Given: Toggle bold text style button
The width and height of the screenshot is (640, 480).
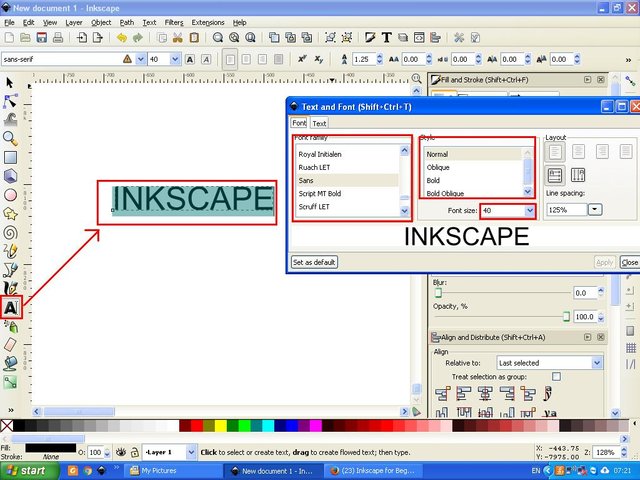Looking at the screenshot, I should click(190, 60).
